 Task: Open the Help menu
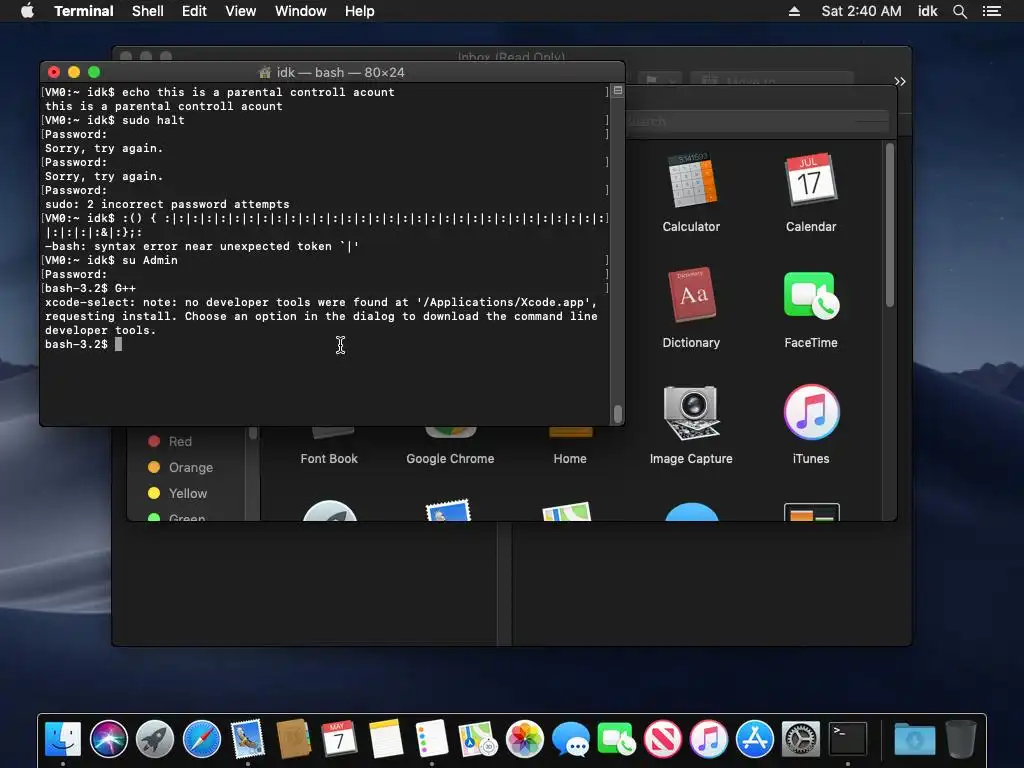[360, 11]
